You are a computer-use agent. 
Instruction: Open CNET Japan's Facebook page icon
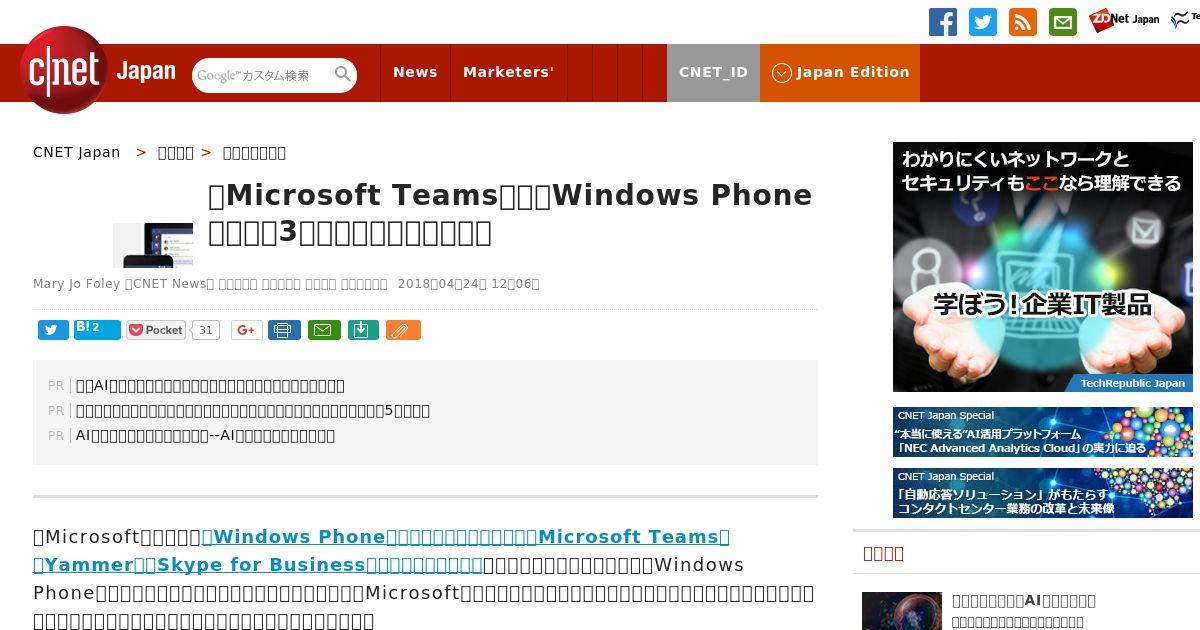pos(943,22)
